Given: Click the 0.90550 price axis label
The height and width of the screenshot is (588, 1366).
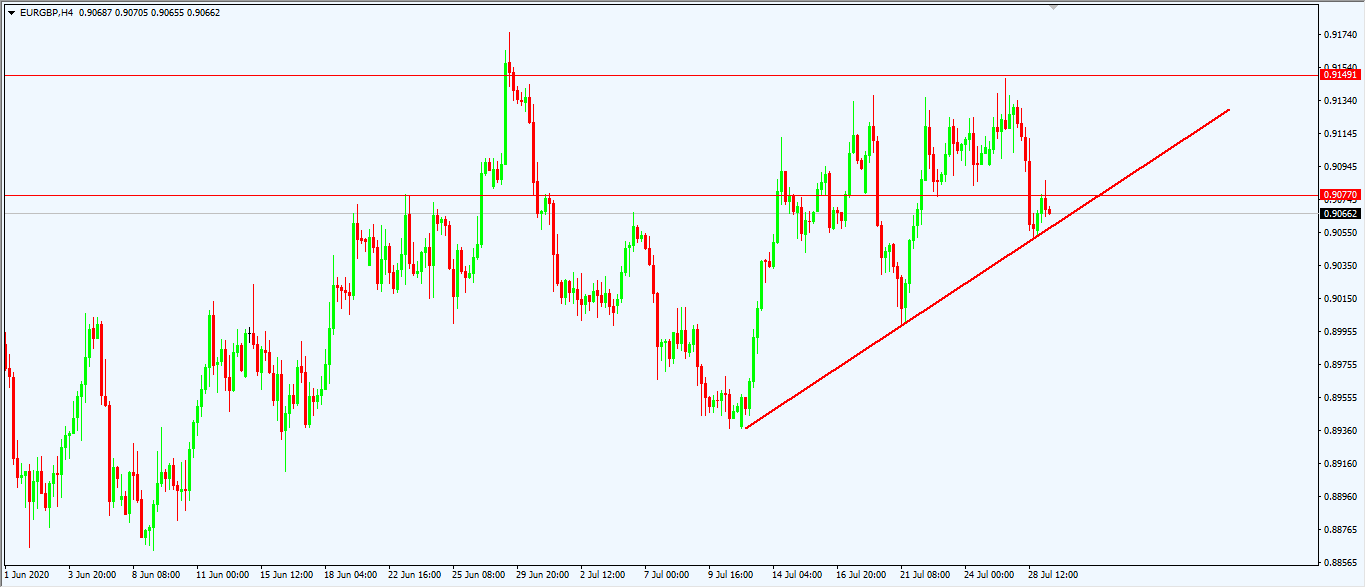Looking at the screenshot, I should (1340, 233).
